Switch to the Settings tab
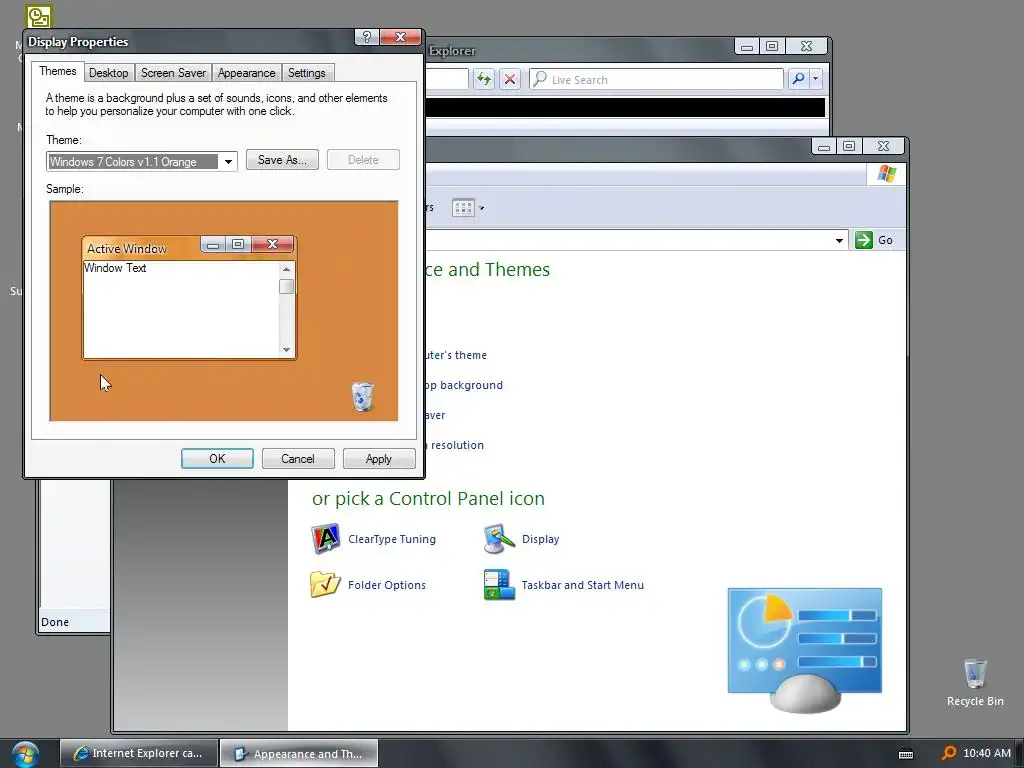This screenshot has height=768, width=1024. tap(306, 72)
